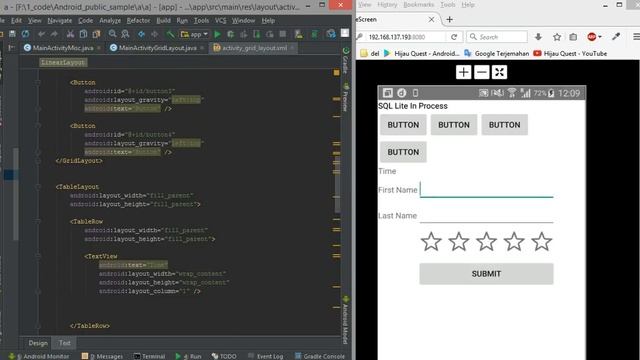640x360 pixels.
Task: Open the AVD Manager icon
Action: (x=299, y=34)
